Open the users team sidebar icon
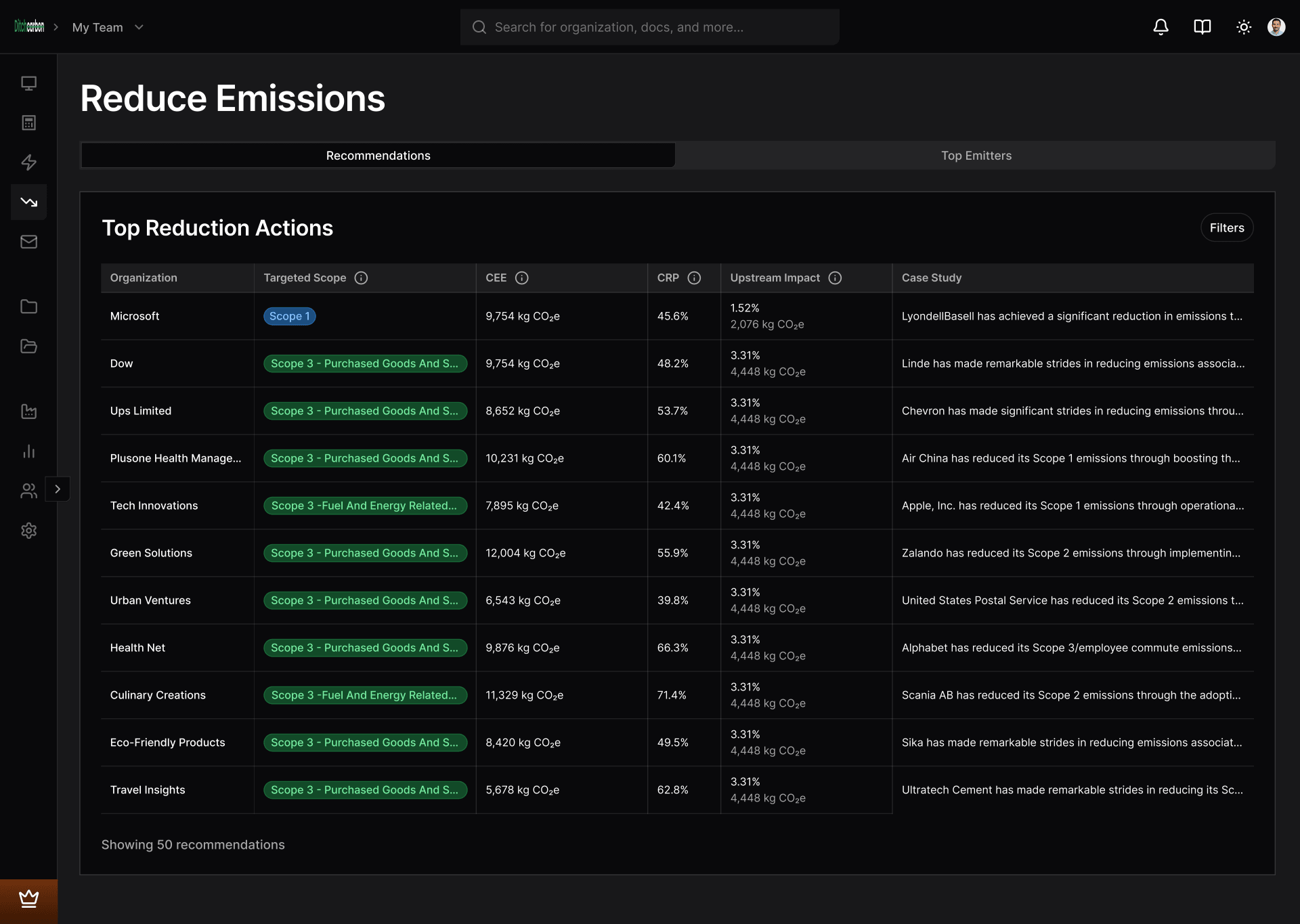 28,491
